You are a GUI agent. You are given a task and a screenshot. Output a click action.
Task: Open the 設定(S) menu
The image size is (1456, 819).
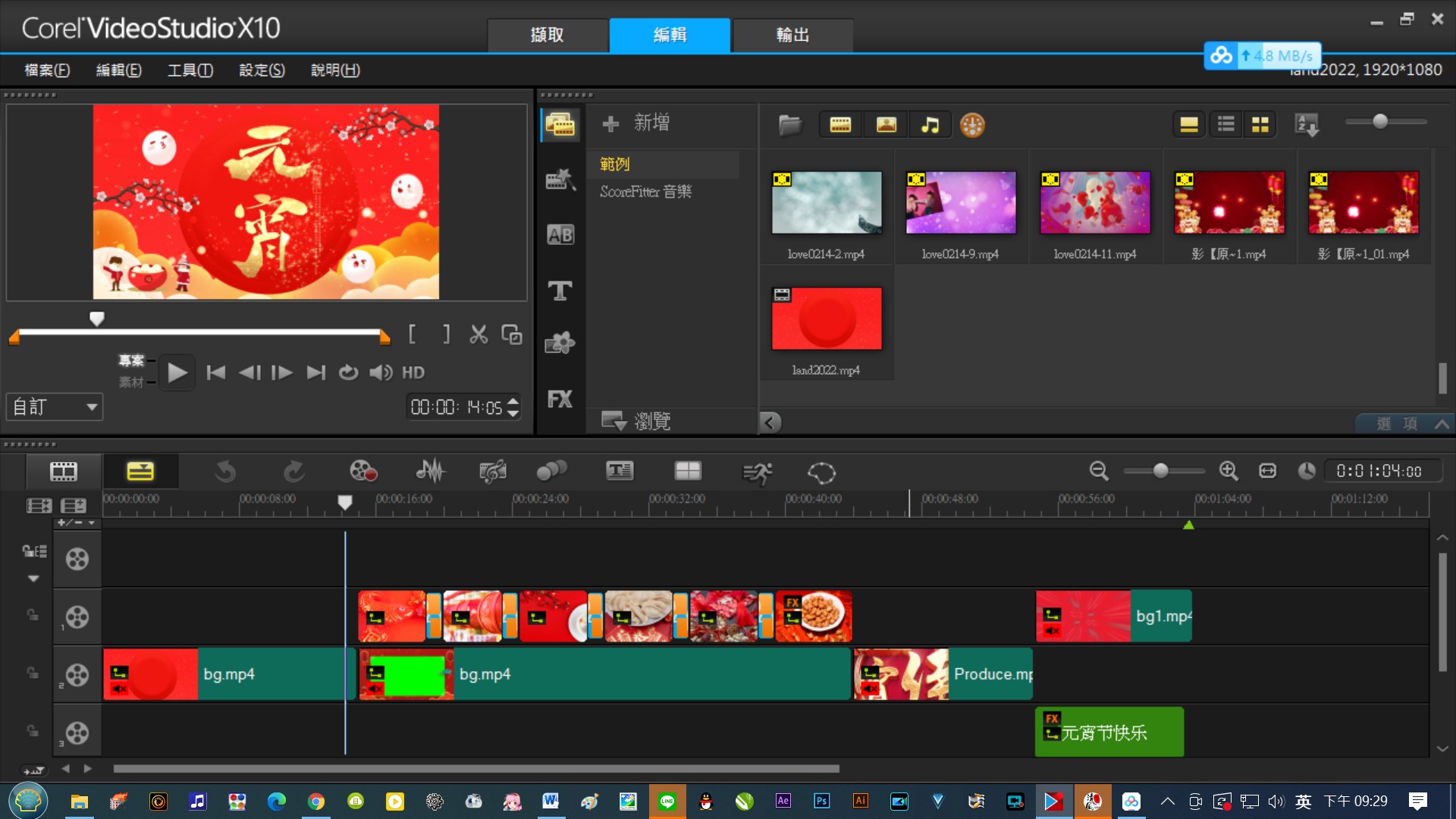click(262, 70)
